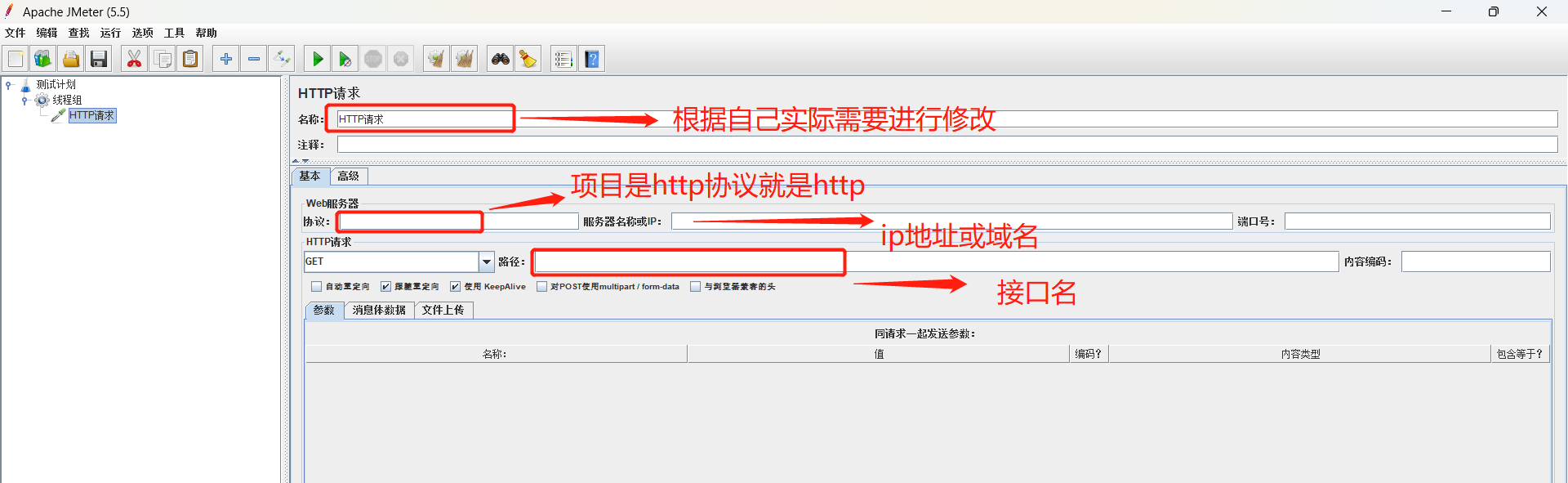Collapse the 测试计划 tree node handle
The image size is (1568, 483).
(x=8, y=84)
